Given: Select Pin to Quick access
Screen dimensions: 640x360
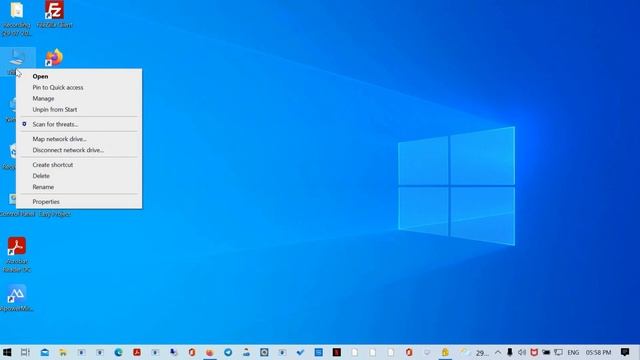Looking at the screenshot, I should 58,87.
